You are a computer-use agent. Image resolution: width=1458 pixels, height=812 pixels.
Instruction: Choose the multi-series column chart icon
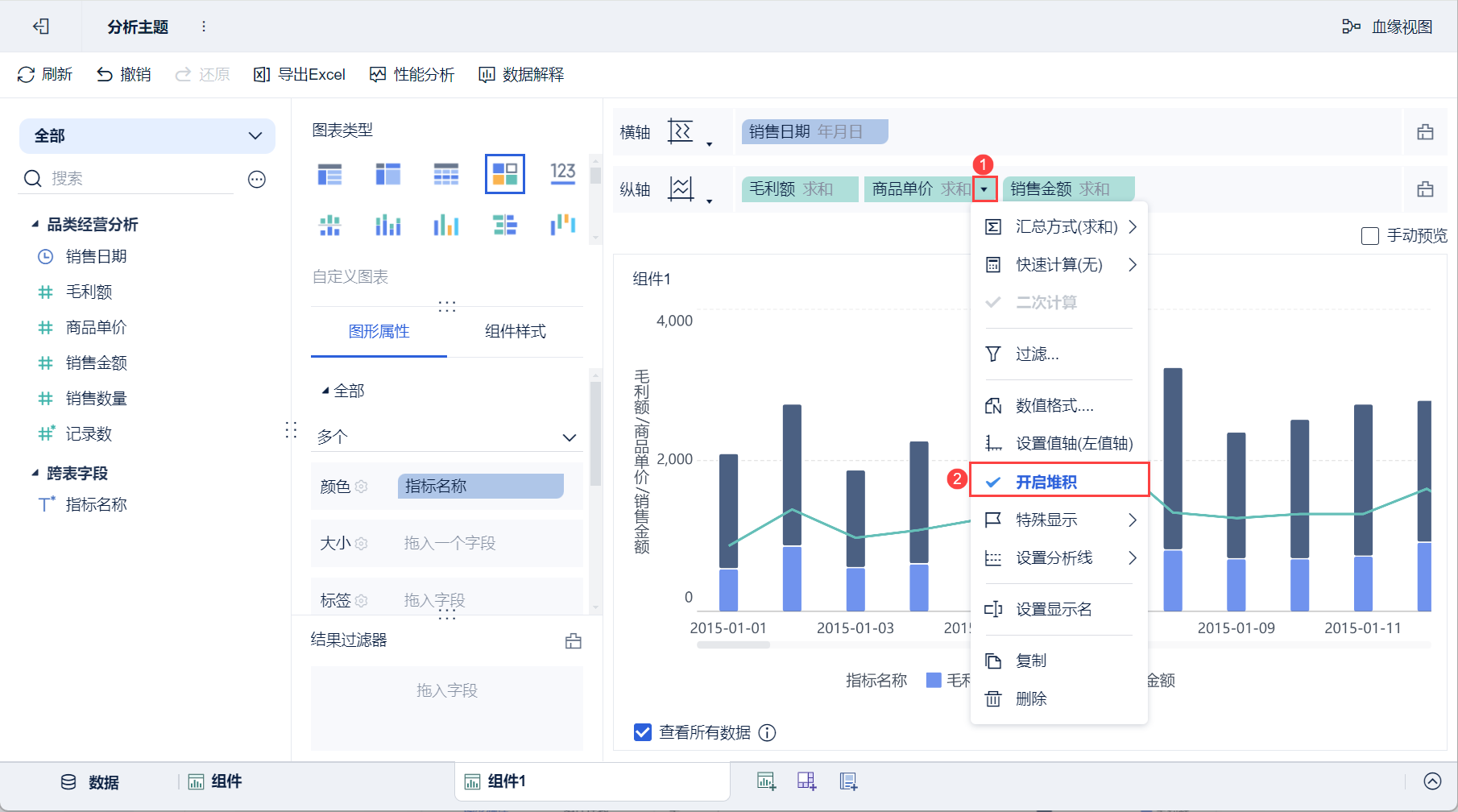click(446, 225)
